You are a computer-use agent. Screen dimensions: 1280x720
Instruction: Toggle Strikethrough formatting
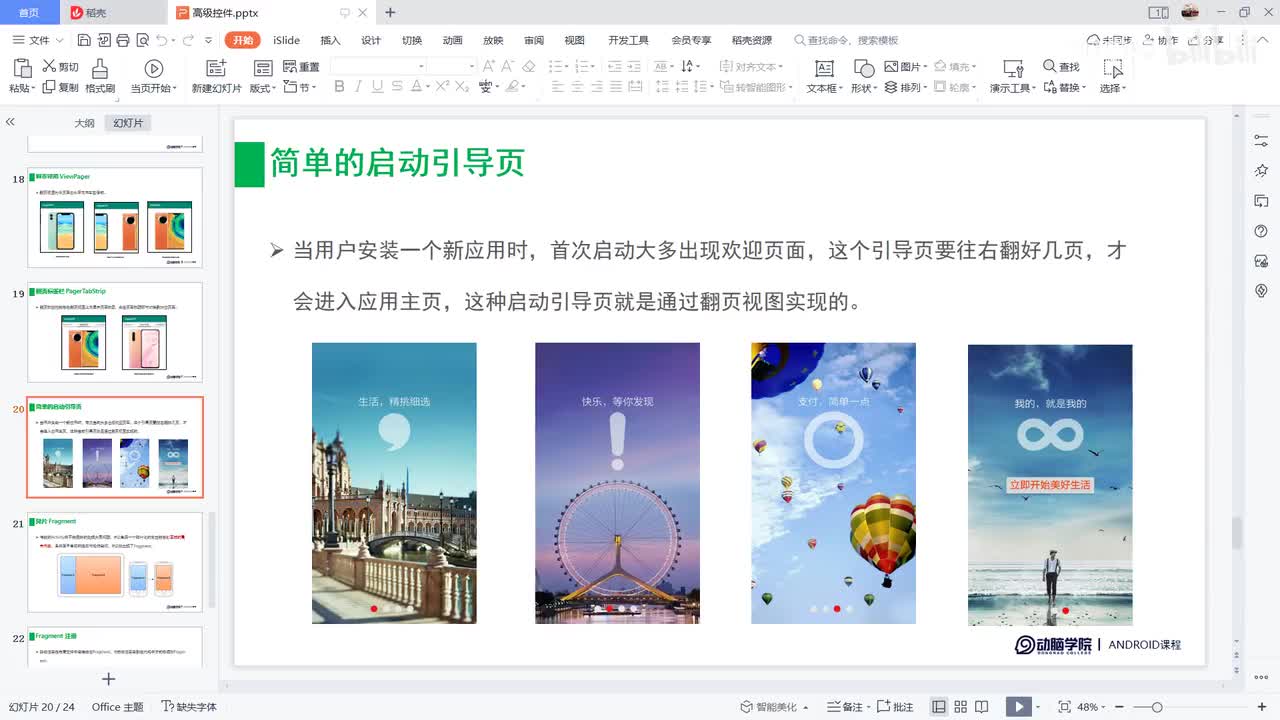coord(398,87)
